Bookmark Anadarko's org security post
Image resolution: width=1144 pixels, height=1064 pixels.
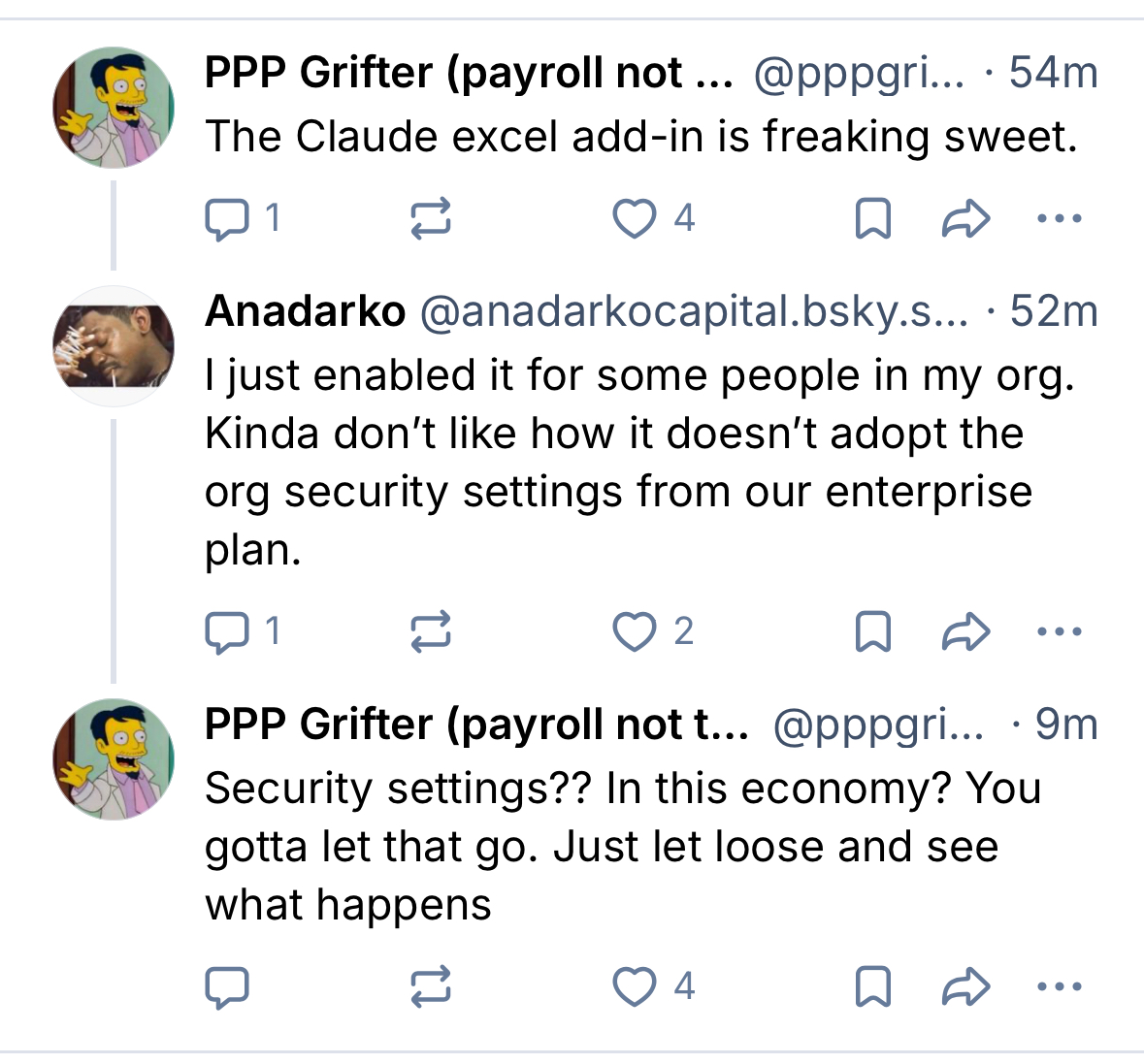[x=873, y=631]
